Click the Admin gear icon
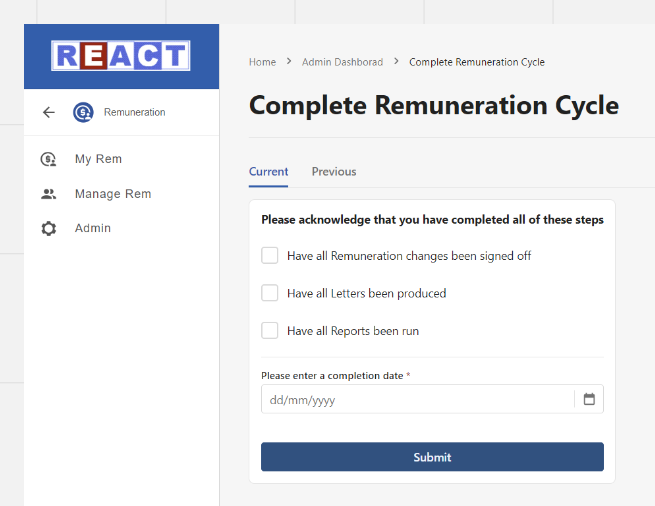Viewport: 655px width, 506px height. tap(49, 229)
